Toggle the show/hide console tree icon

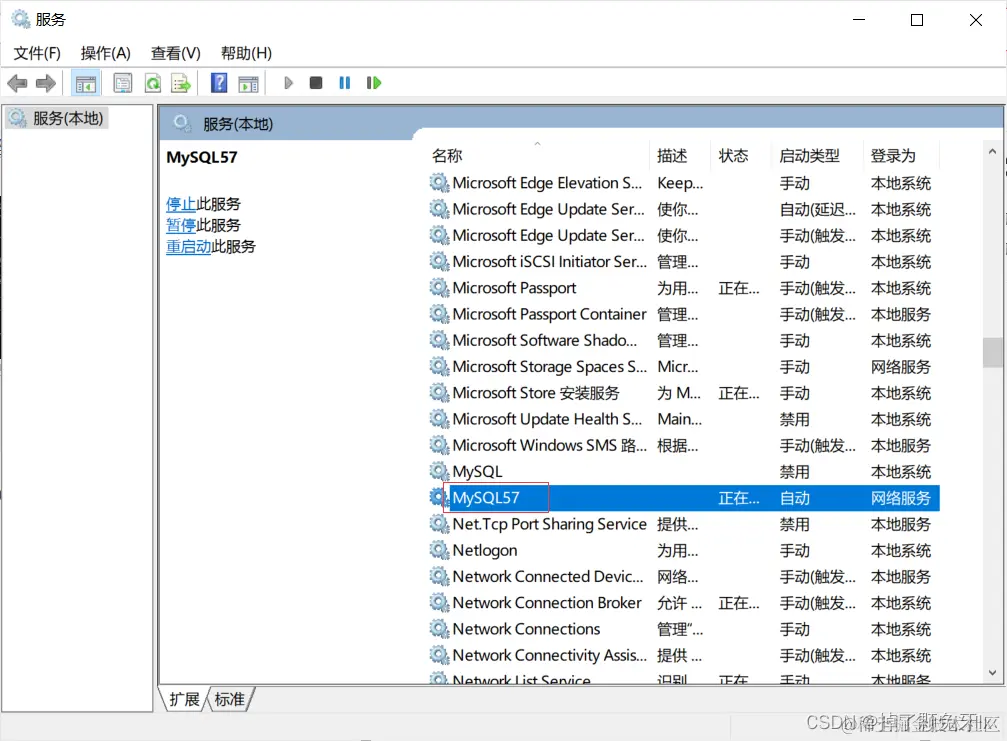[85, 83]
